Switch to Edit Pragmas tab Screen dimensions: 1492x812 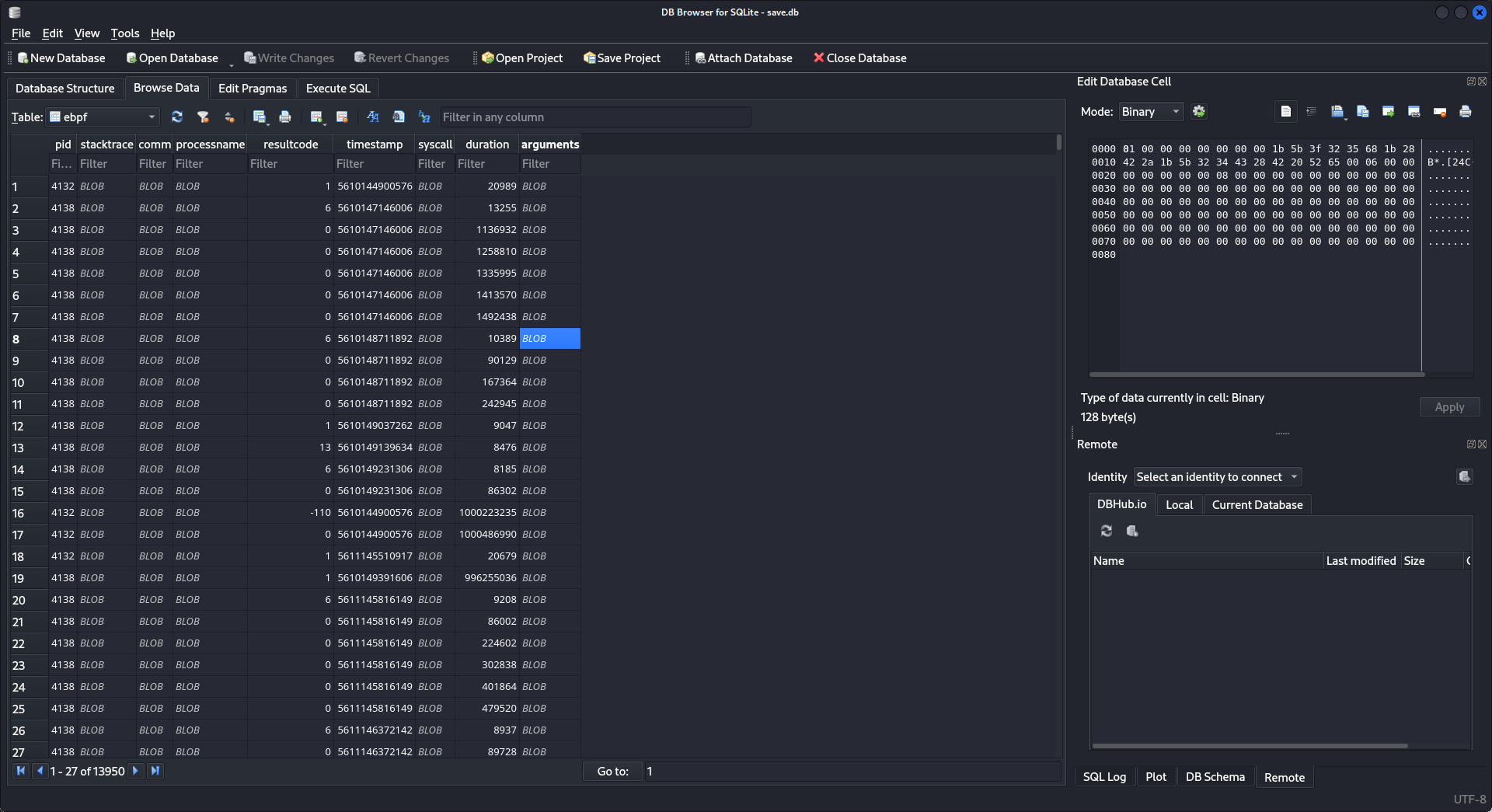click(x=253, y=88)
